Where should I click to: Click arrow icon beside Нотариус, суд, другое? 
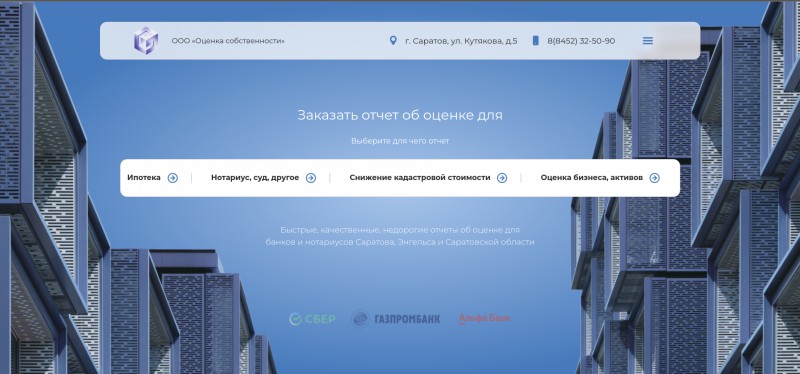[x=311, y=178]
